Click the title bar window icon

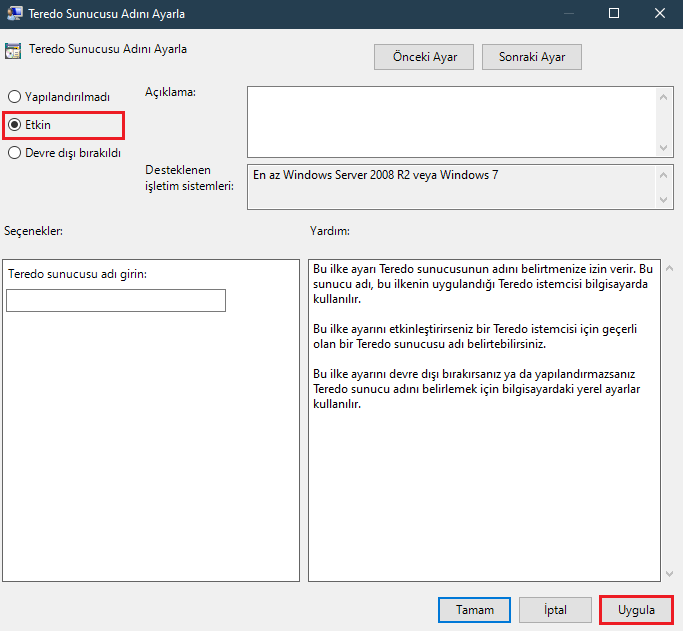(14, 13)
